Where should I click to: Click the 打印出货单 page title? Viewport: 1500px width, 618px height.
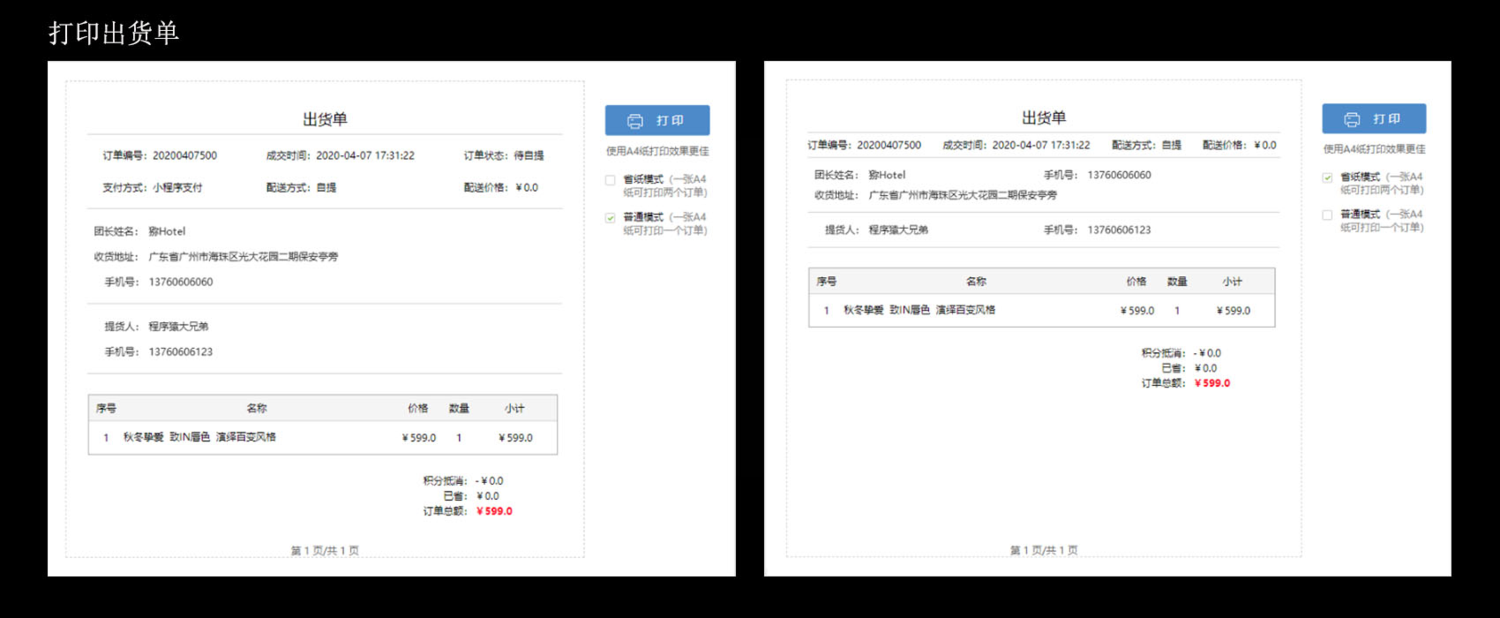pos(114,33)
